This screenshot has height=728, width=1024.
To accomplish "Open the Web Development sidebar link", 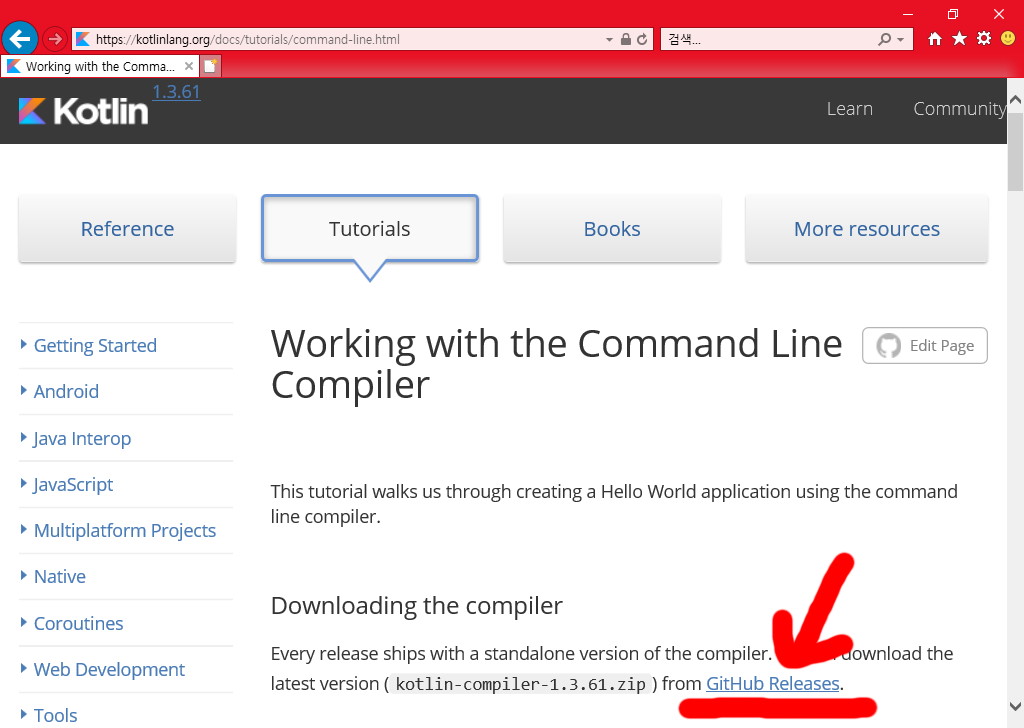I will tap(109, 669).
